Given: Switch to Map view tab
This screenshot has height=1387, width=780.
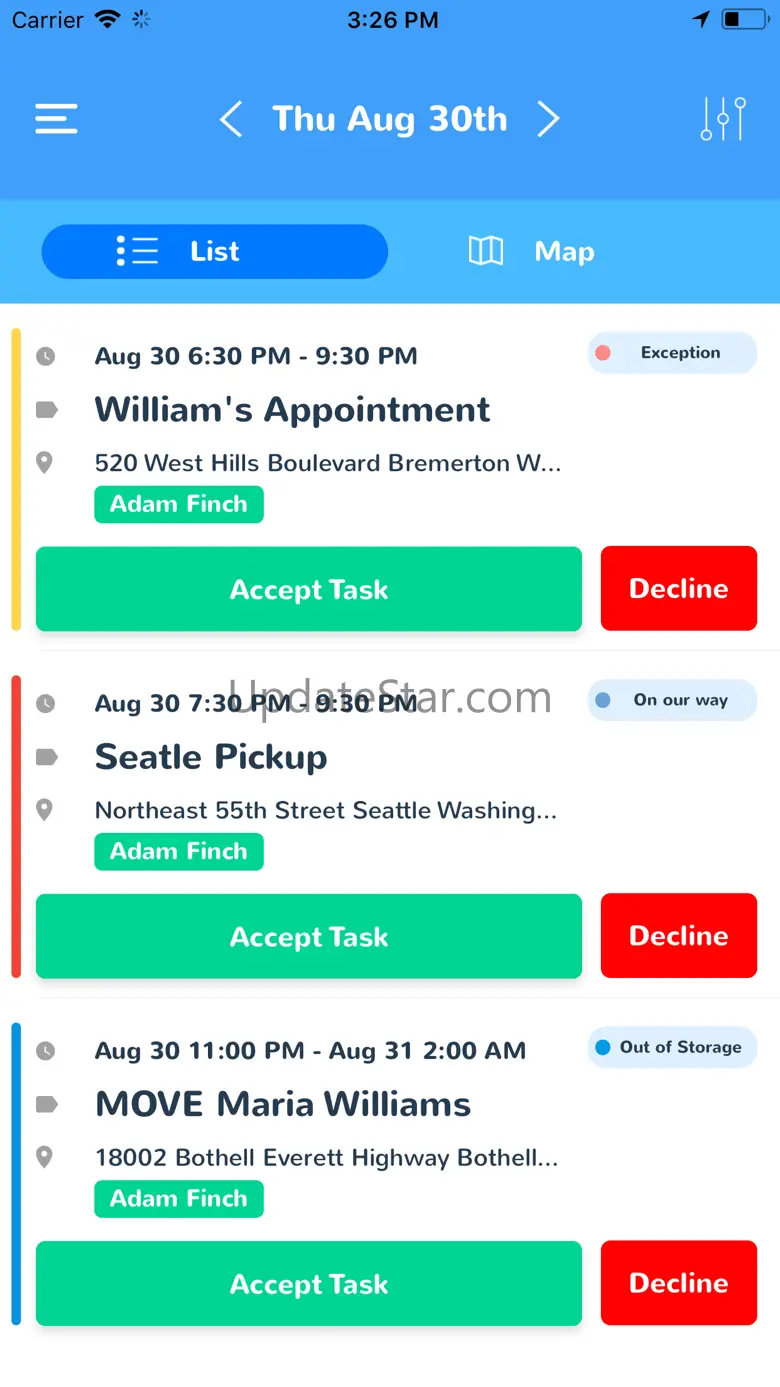Looking at the screenshot, I should tap(563, 251).
